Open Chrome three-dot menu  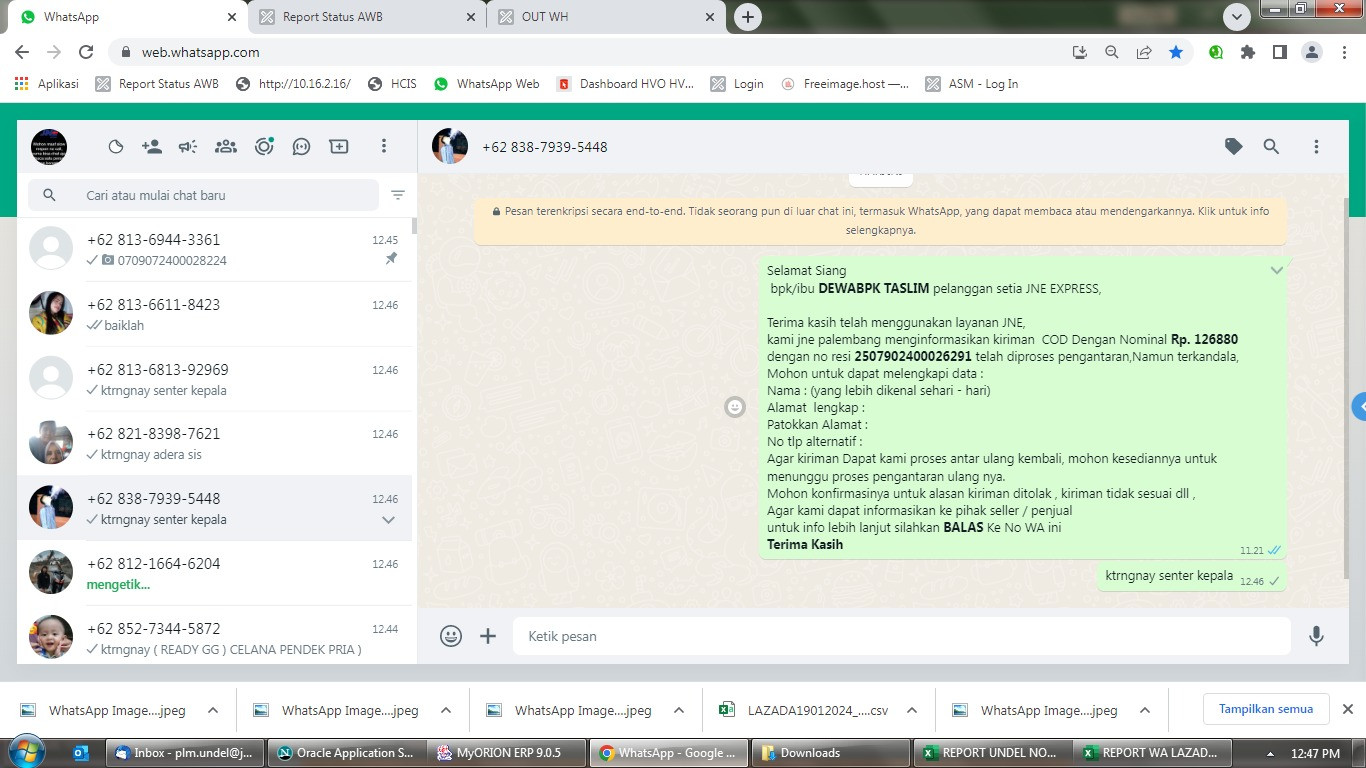(x=1344, y=52)
